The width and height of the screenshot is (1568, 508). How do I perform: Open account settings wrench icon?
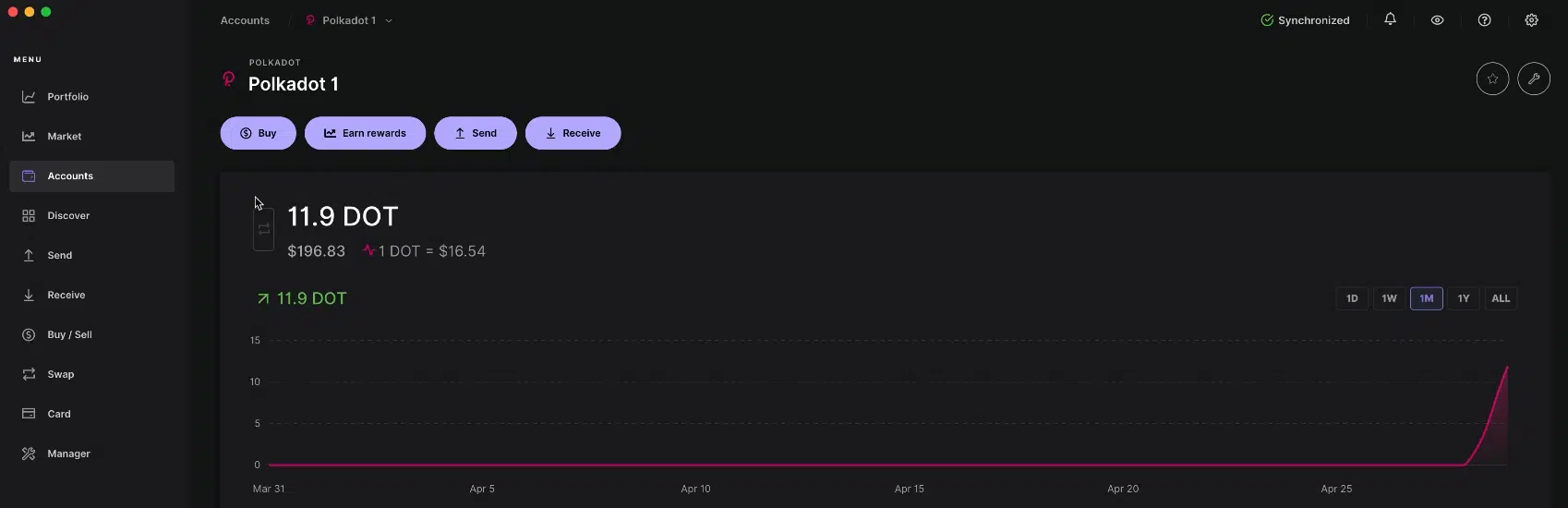coord(1534,79)
